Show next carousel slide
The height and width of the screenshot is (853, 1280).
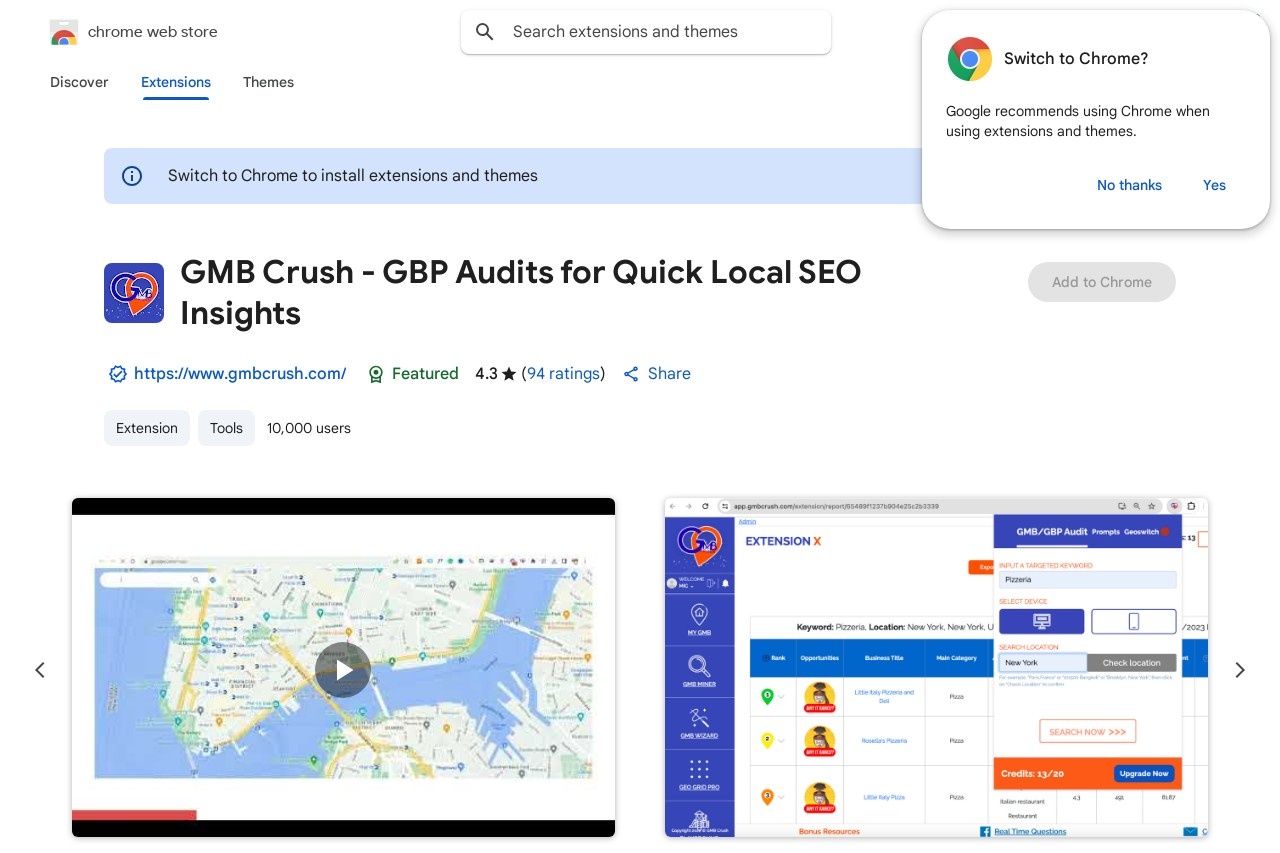1240,670
